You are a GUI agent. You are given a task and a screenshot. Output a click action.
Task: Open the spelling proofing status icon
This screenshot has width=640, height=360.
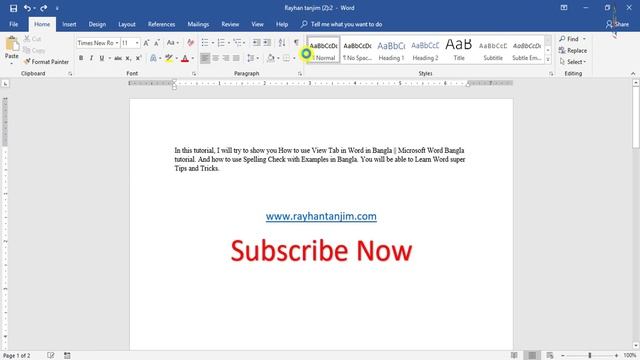coord(51,356)
